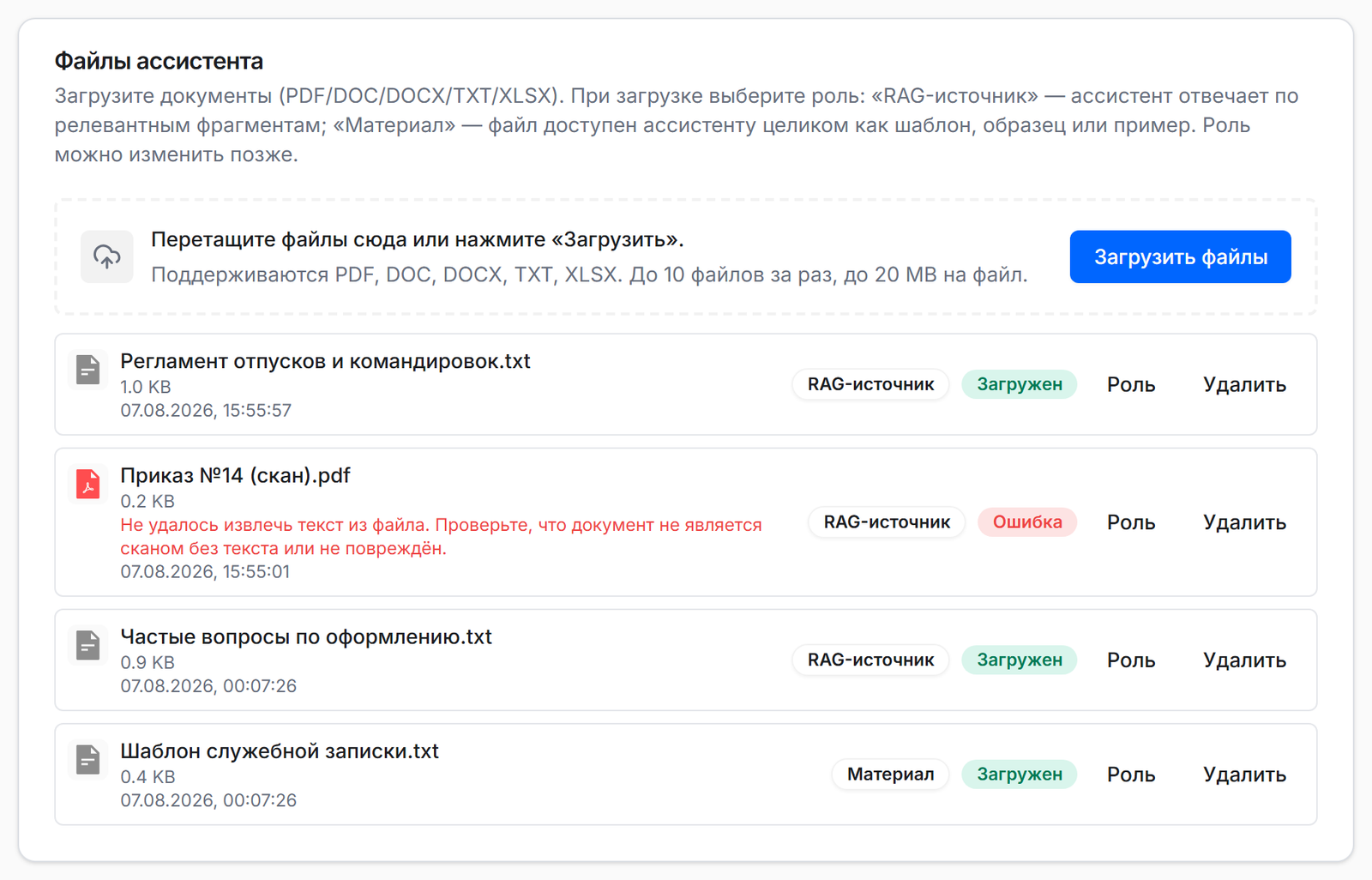Click RAG-источник badge on Приказ №14 row
This screenshot has width=1372, height=880.
pos(887,522)
